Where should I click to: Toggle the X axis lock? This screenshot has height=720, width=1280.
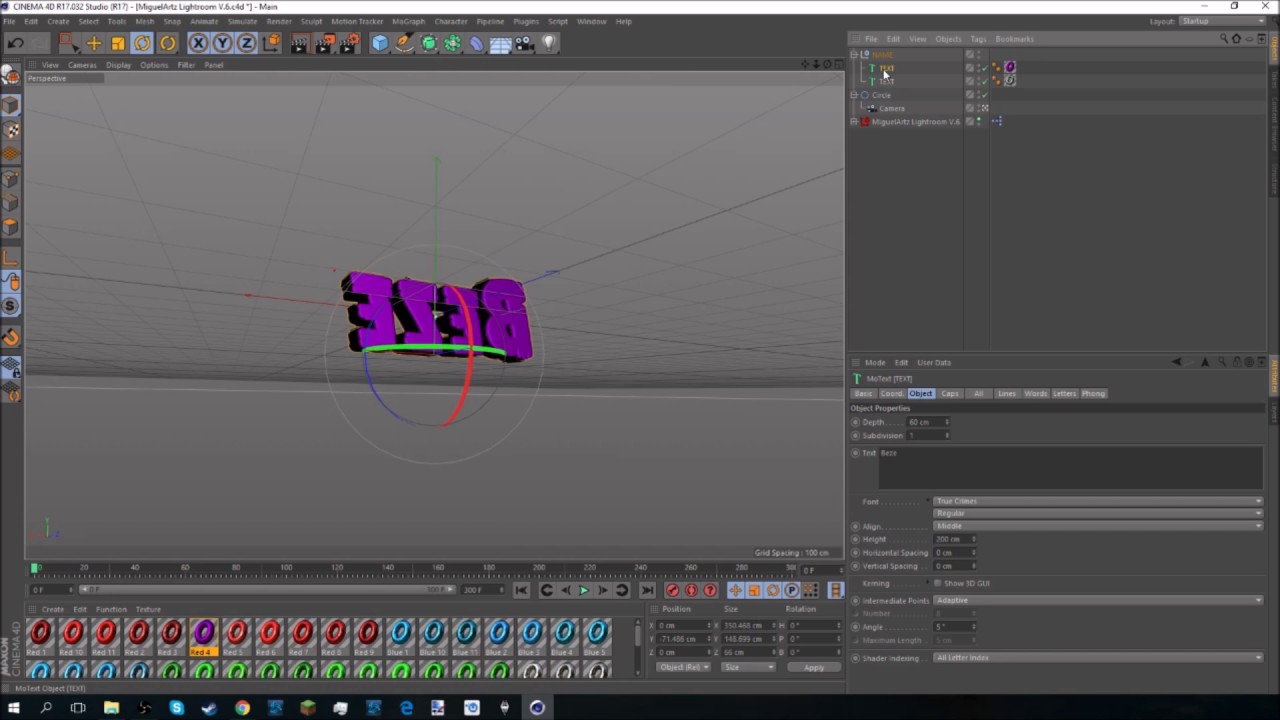[x=198, y=43]
